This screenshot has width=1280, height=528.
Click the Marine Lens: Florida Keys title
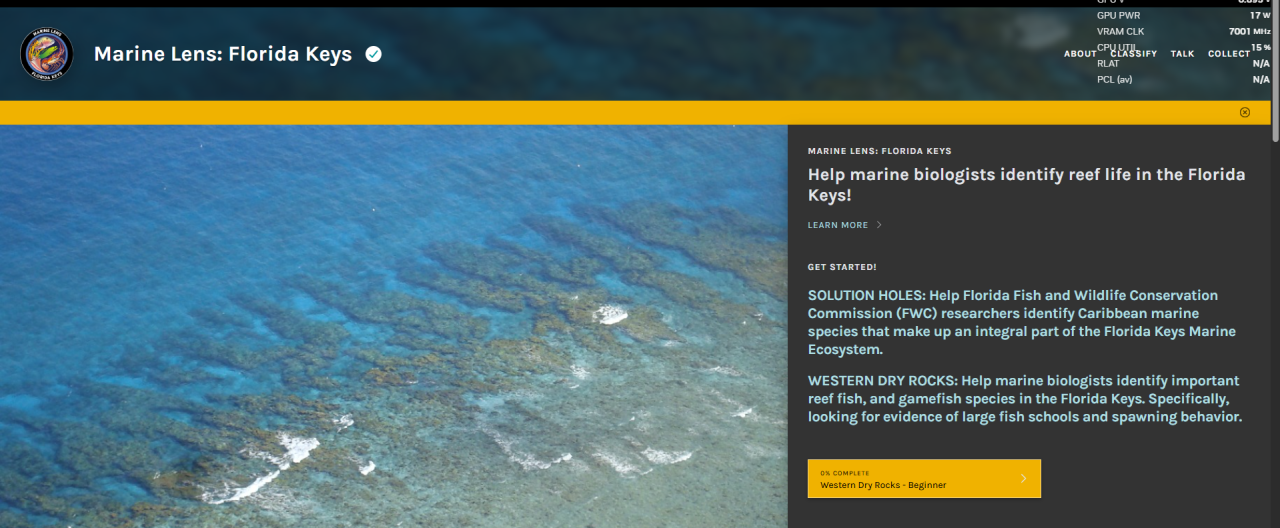tap(223, 54)
